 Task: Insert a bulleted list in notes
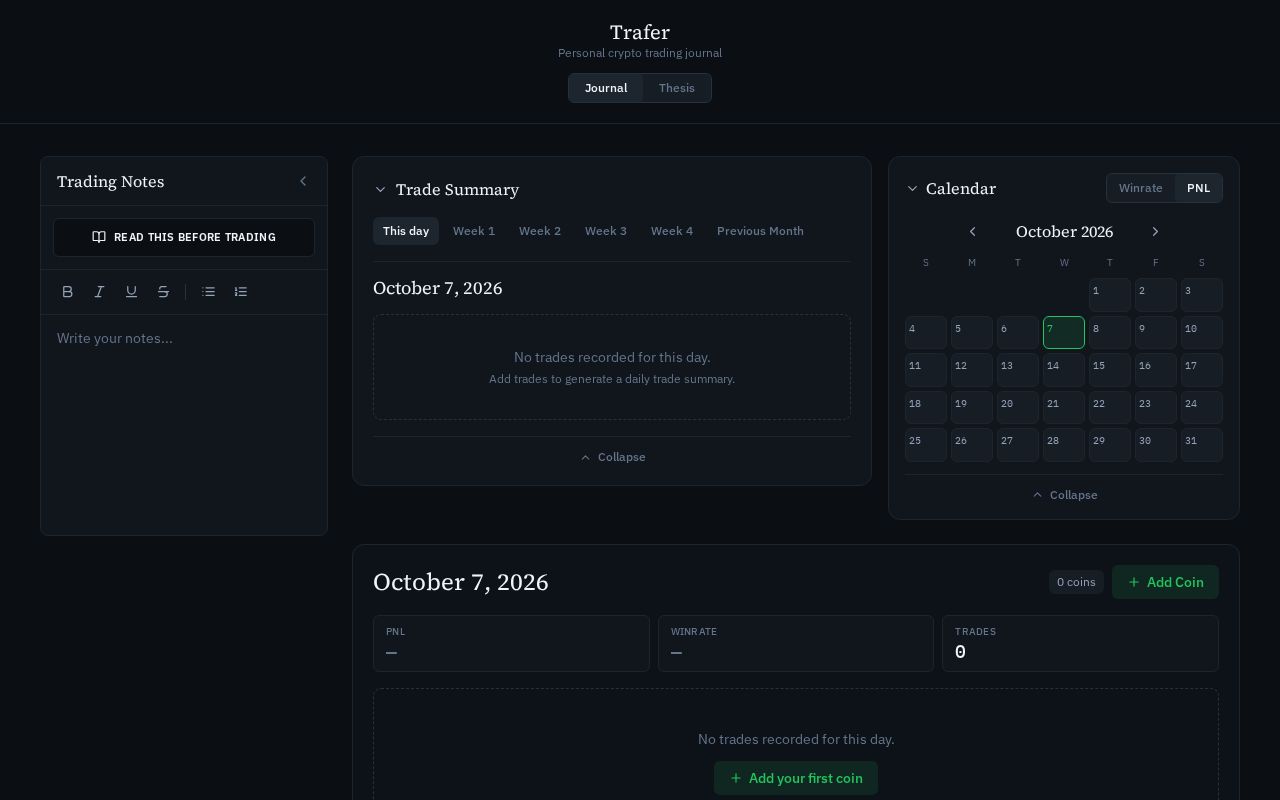tap(209, 292)
